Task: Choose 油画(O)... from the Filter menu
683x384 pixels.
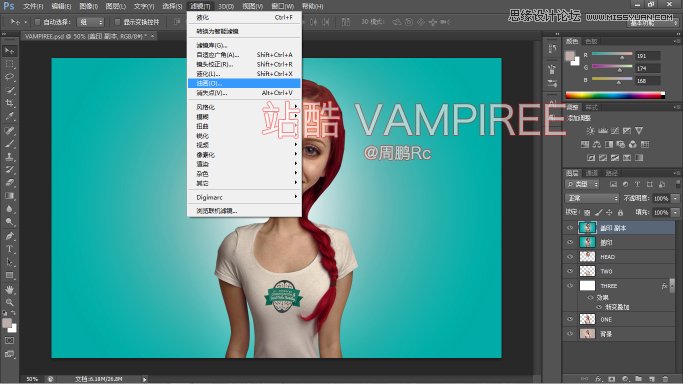Action: click(x=244, y=83)
